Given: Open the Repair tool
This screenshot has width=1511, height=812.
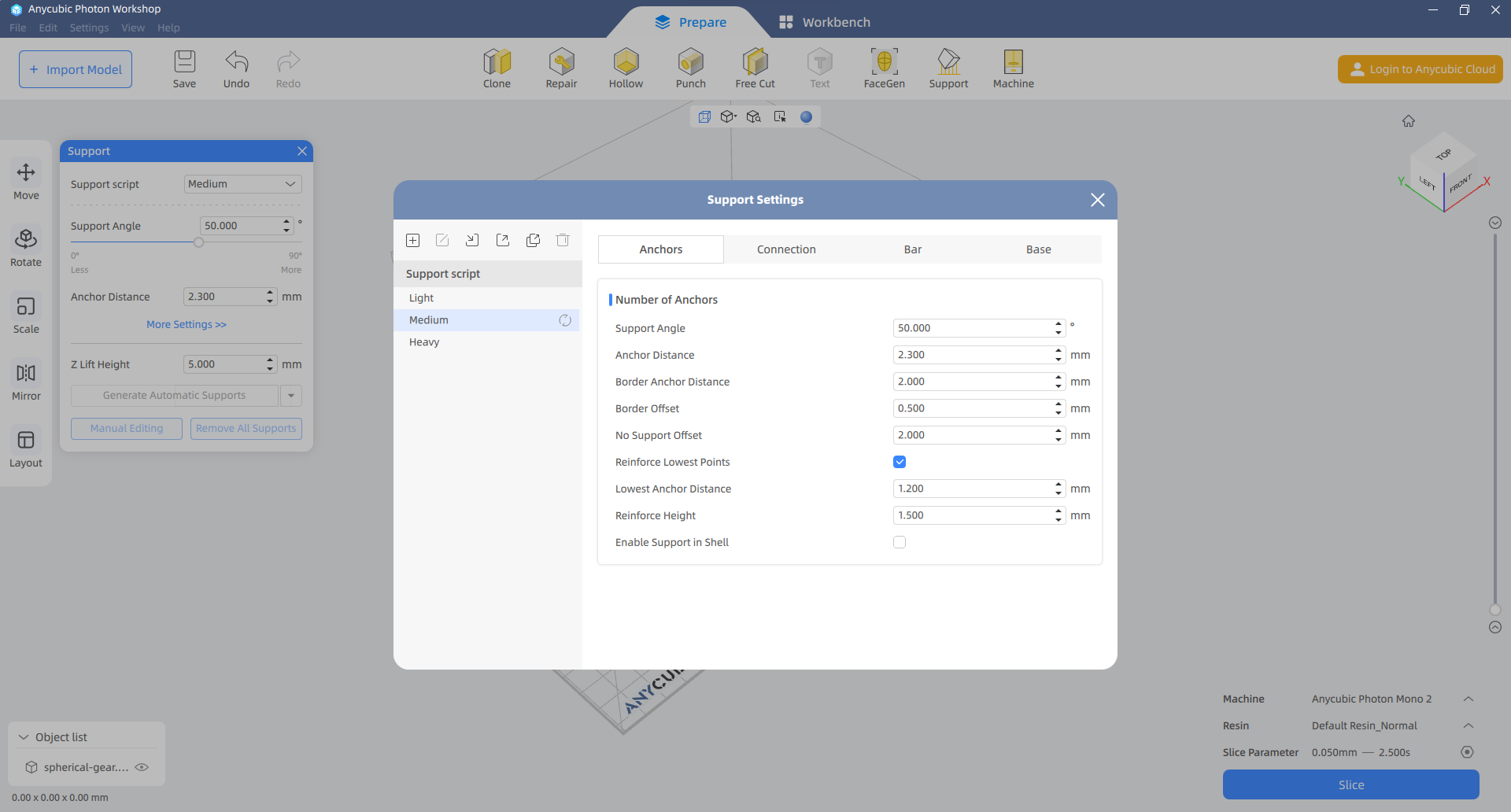Looking at the screenshot, I should point(561,68).
